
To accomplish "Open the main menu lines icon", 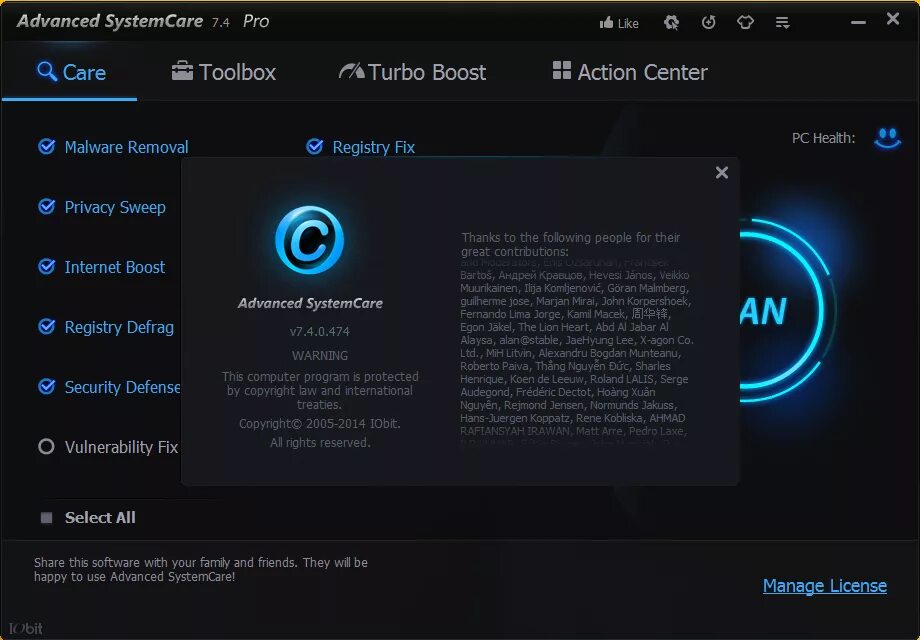I will (x=782, y=22).
